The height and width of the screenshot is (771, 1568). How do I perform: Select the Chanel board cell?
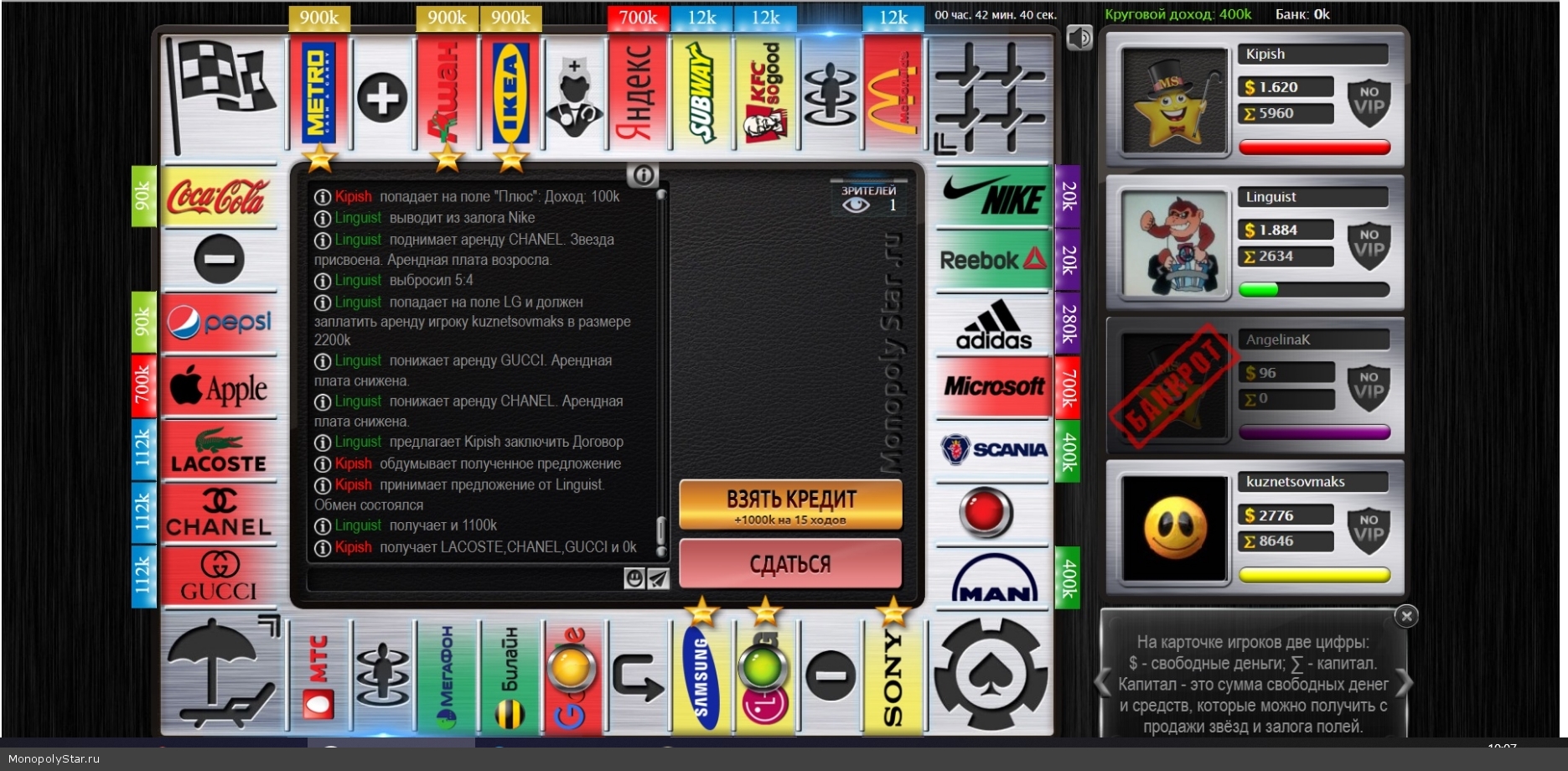tap(219, 514)
